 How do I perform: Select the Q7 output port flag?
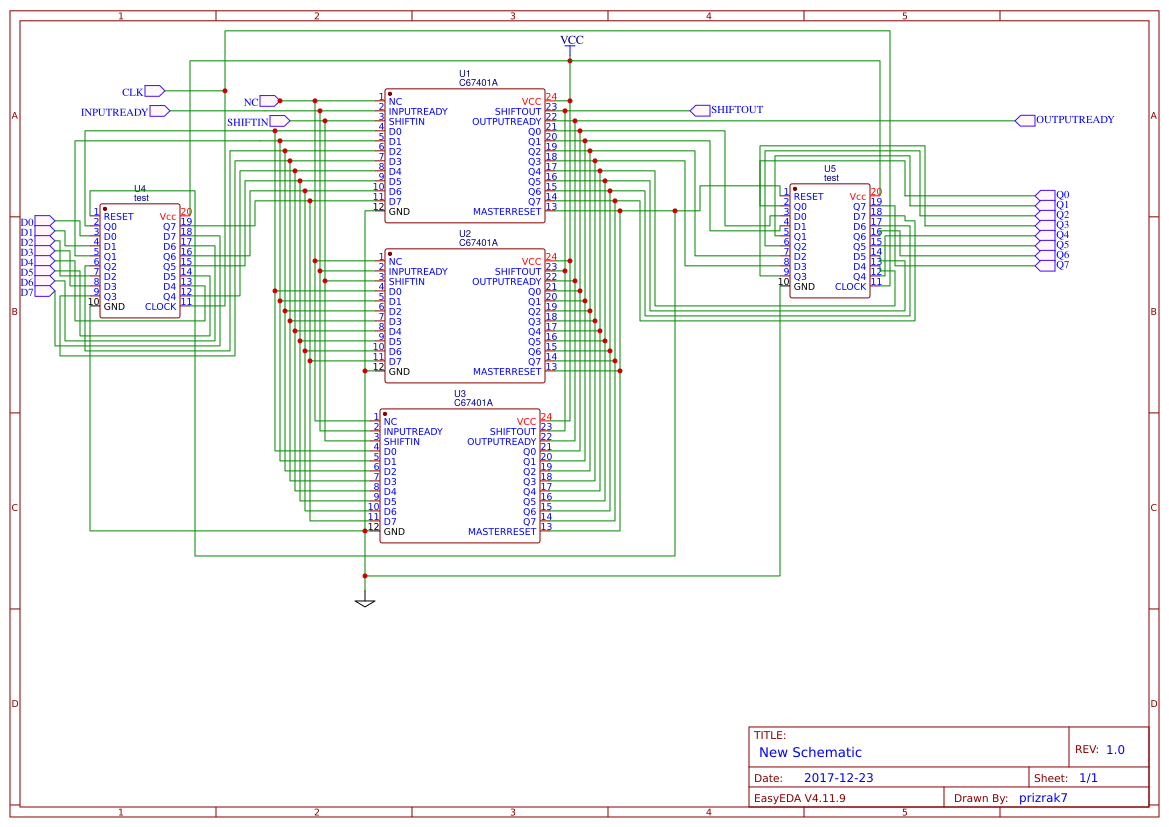1047,267
